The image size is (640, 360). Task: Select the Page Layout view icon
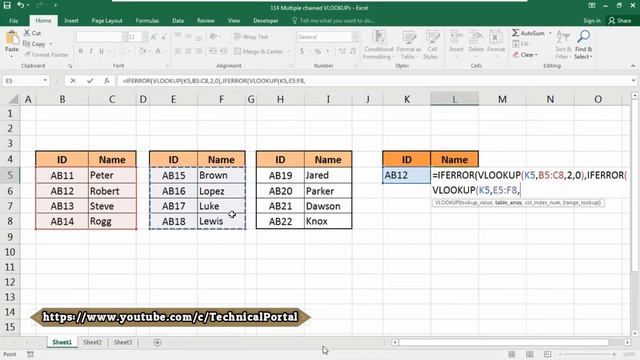coord(530,354)
